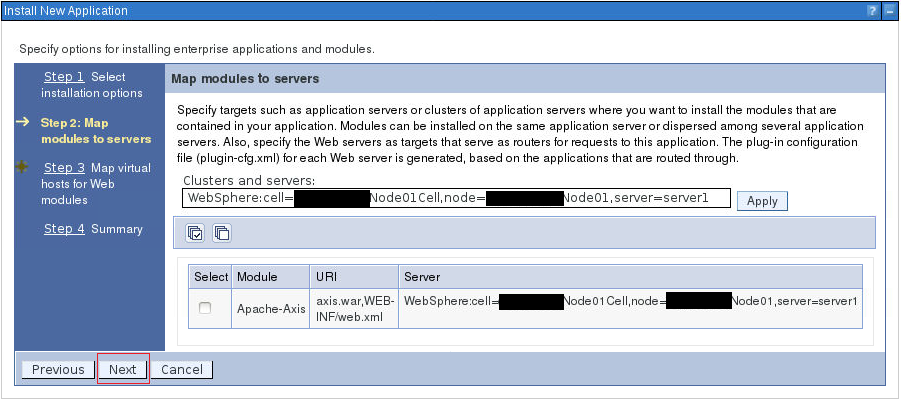Click the axis.war,WEB-INF/web.xml URI cell
Viewport: 906px width, 399px height.
355,309
